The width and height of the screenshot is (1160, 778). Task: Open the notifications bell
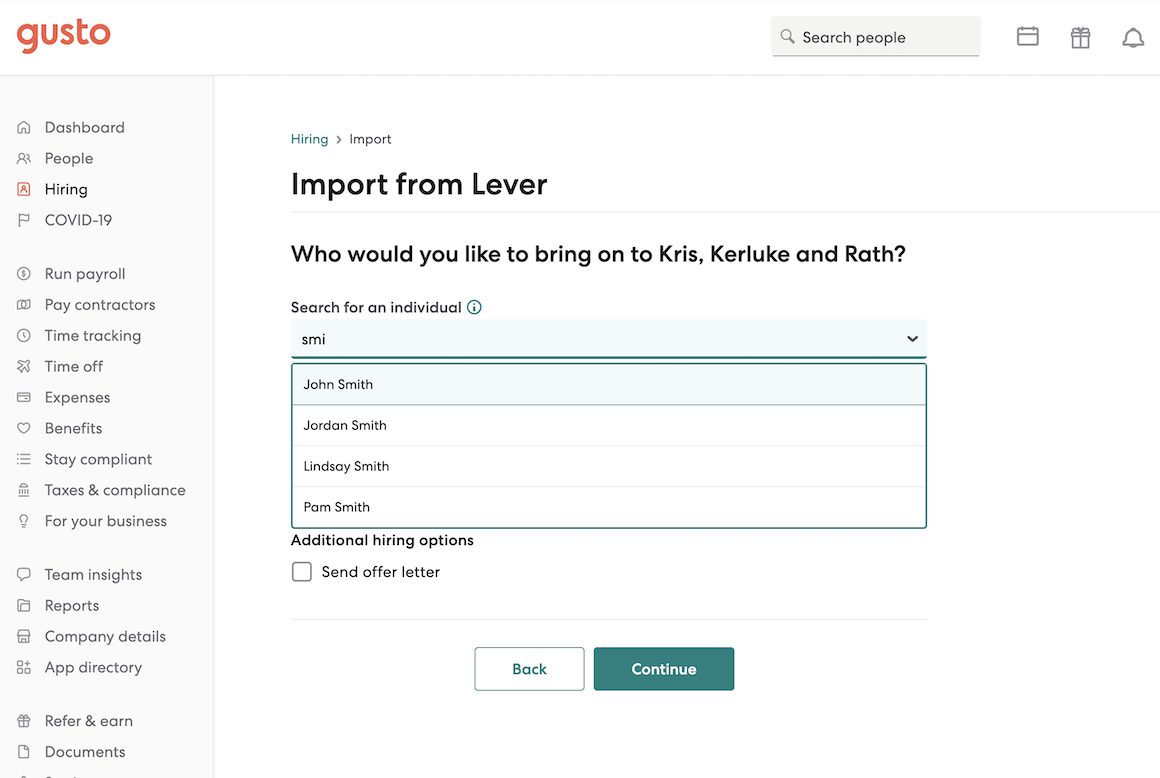1133,38
